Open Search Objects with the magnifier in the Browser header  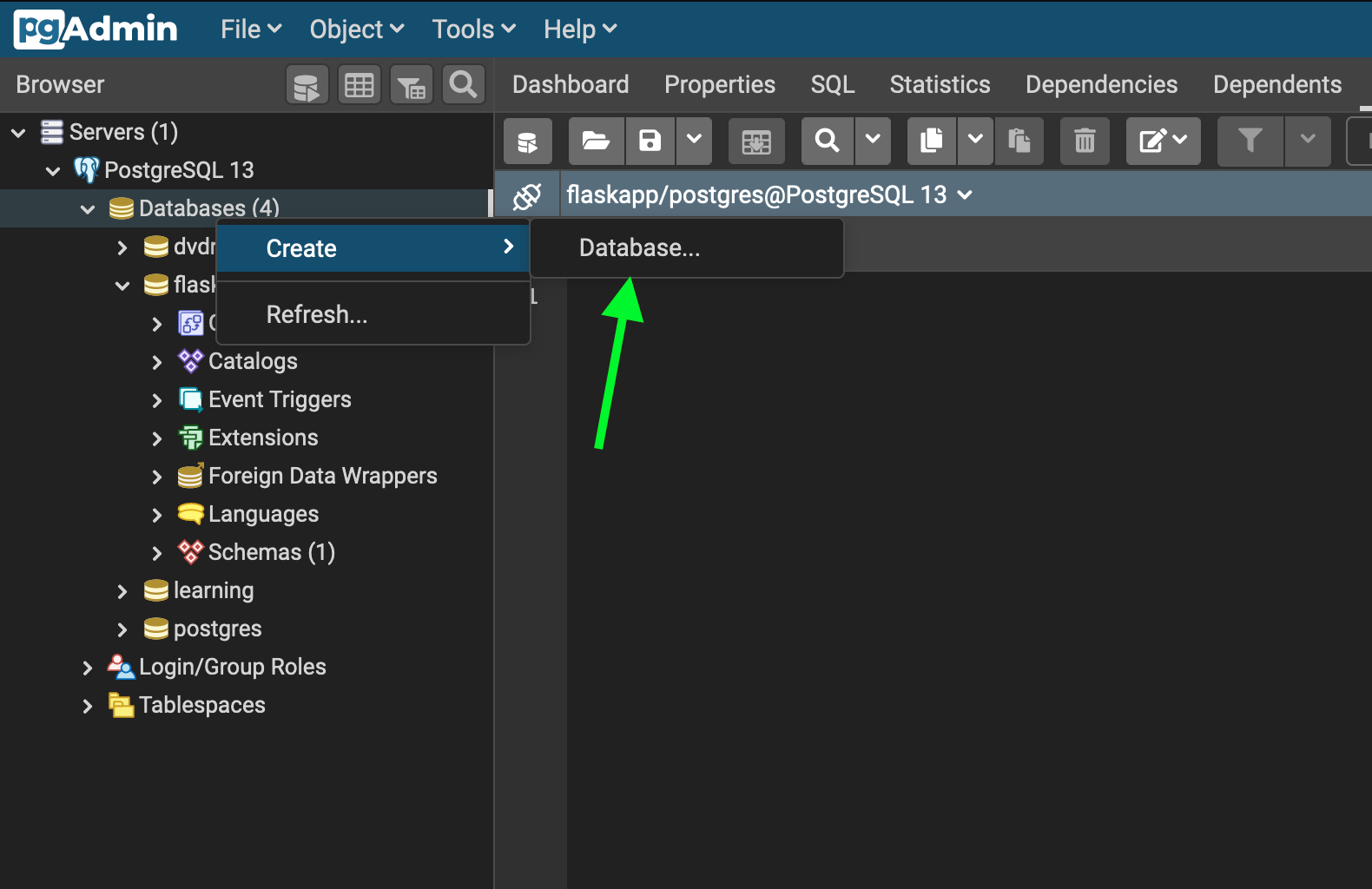pyautogui.click(x=464, y=85)
